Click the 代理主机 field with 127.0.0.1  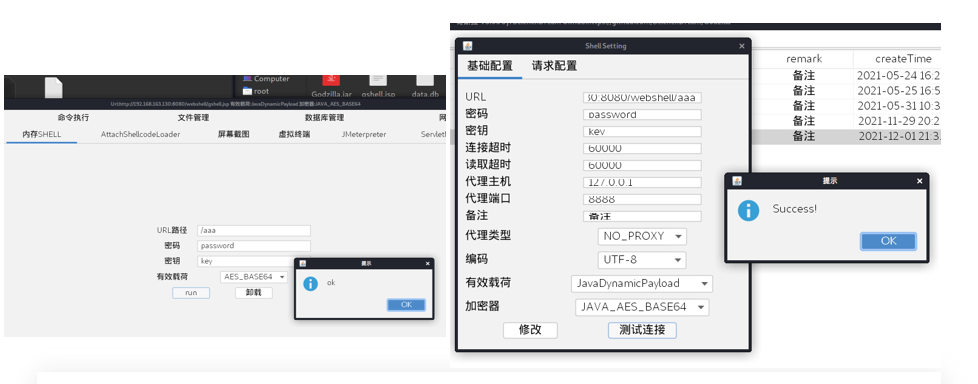642,183
